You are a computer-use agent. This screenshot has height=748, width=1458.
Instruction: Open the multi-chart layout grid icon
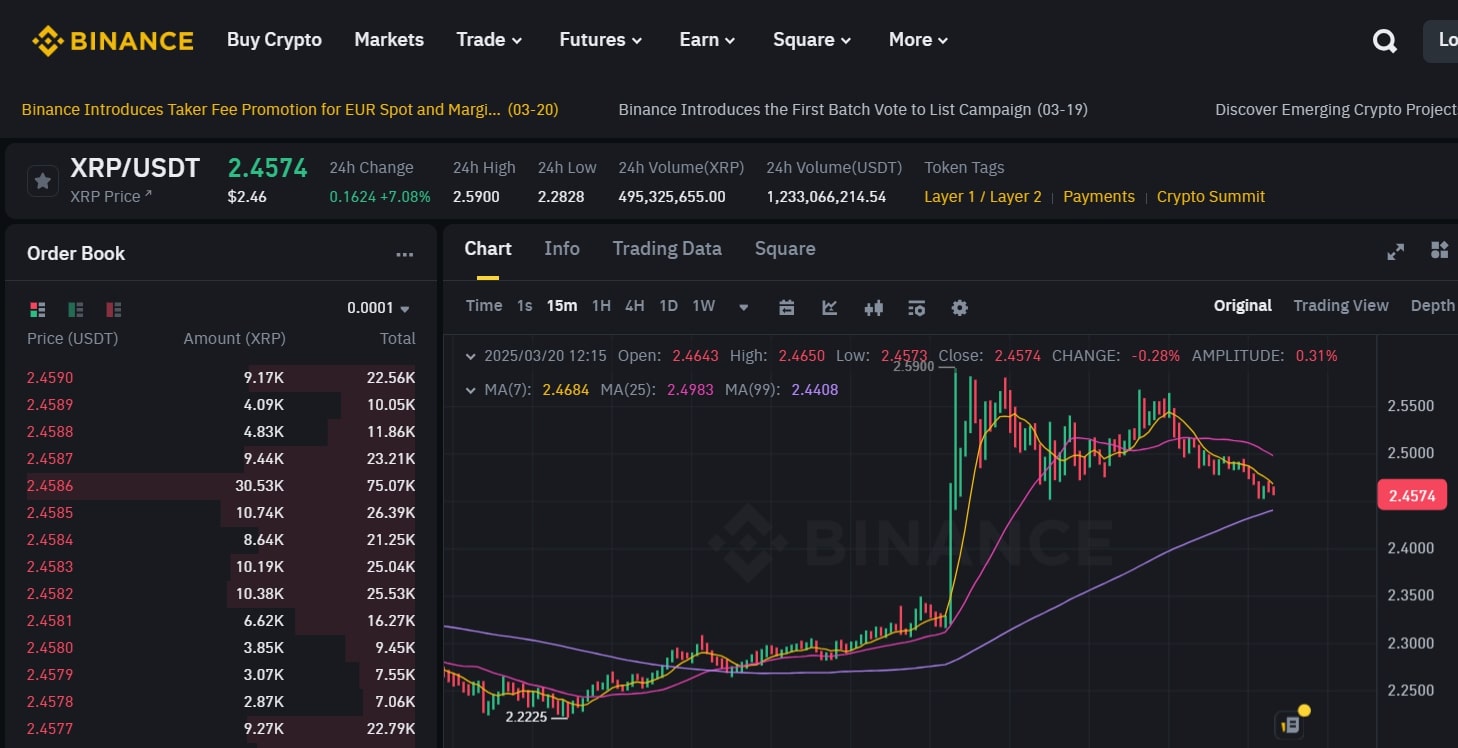pos(1439,250)
